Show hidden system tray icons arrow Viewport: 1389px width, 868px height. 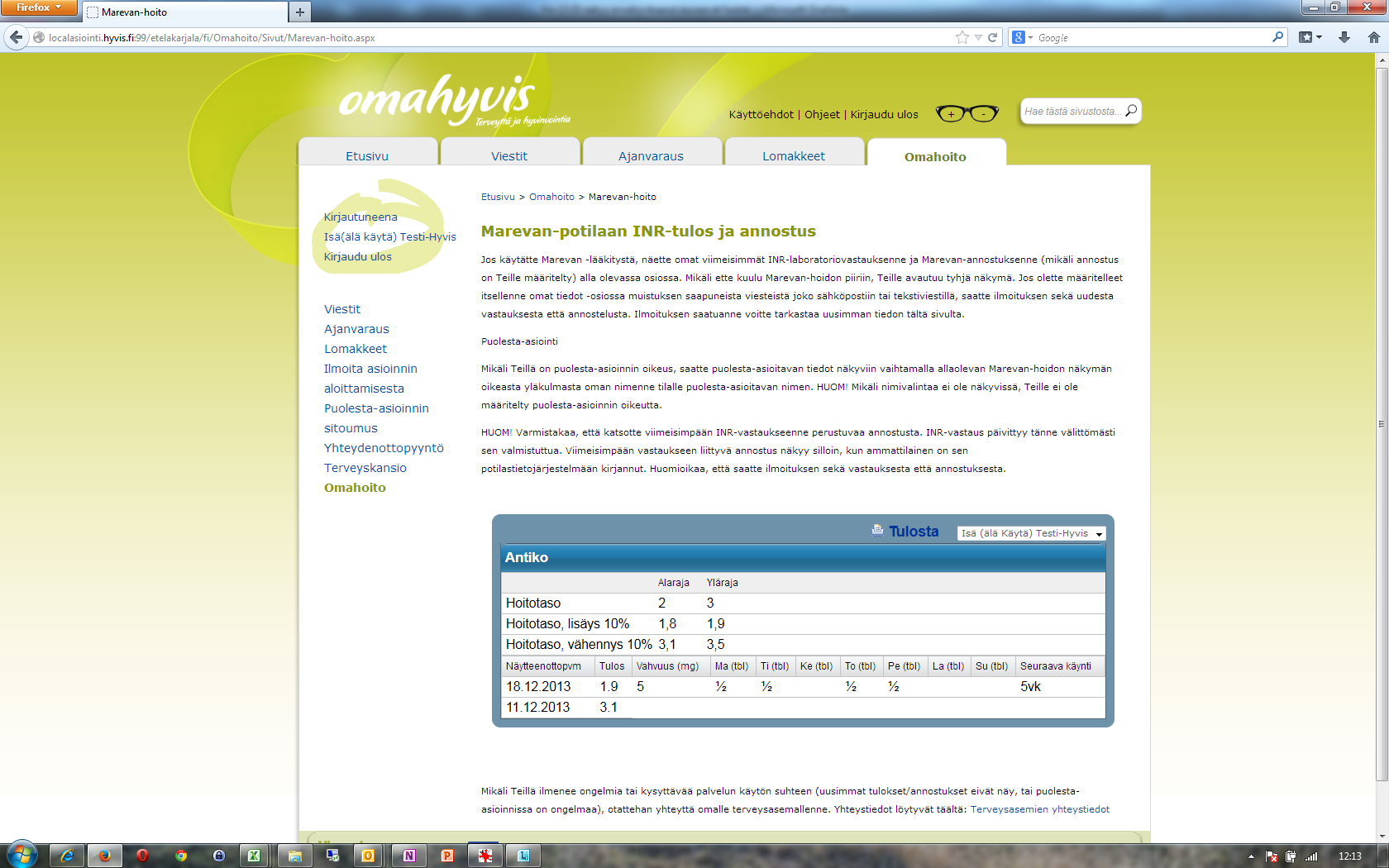(1251, 856)
